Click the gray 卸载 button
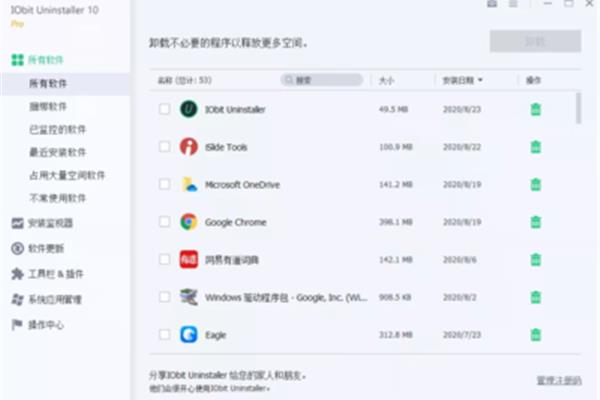600x400 pixels. tap(535, 41)
